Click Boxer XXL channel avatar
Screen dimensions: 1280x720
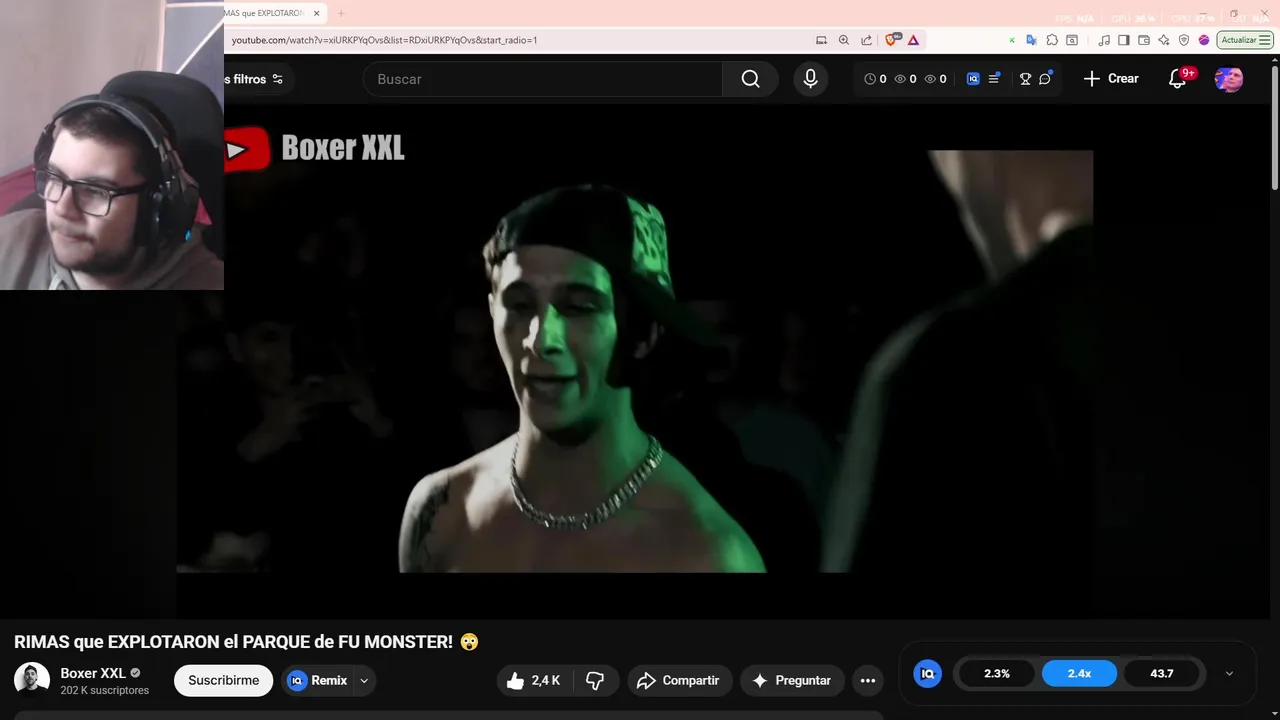click(32, 680)
